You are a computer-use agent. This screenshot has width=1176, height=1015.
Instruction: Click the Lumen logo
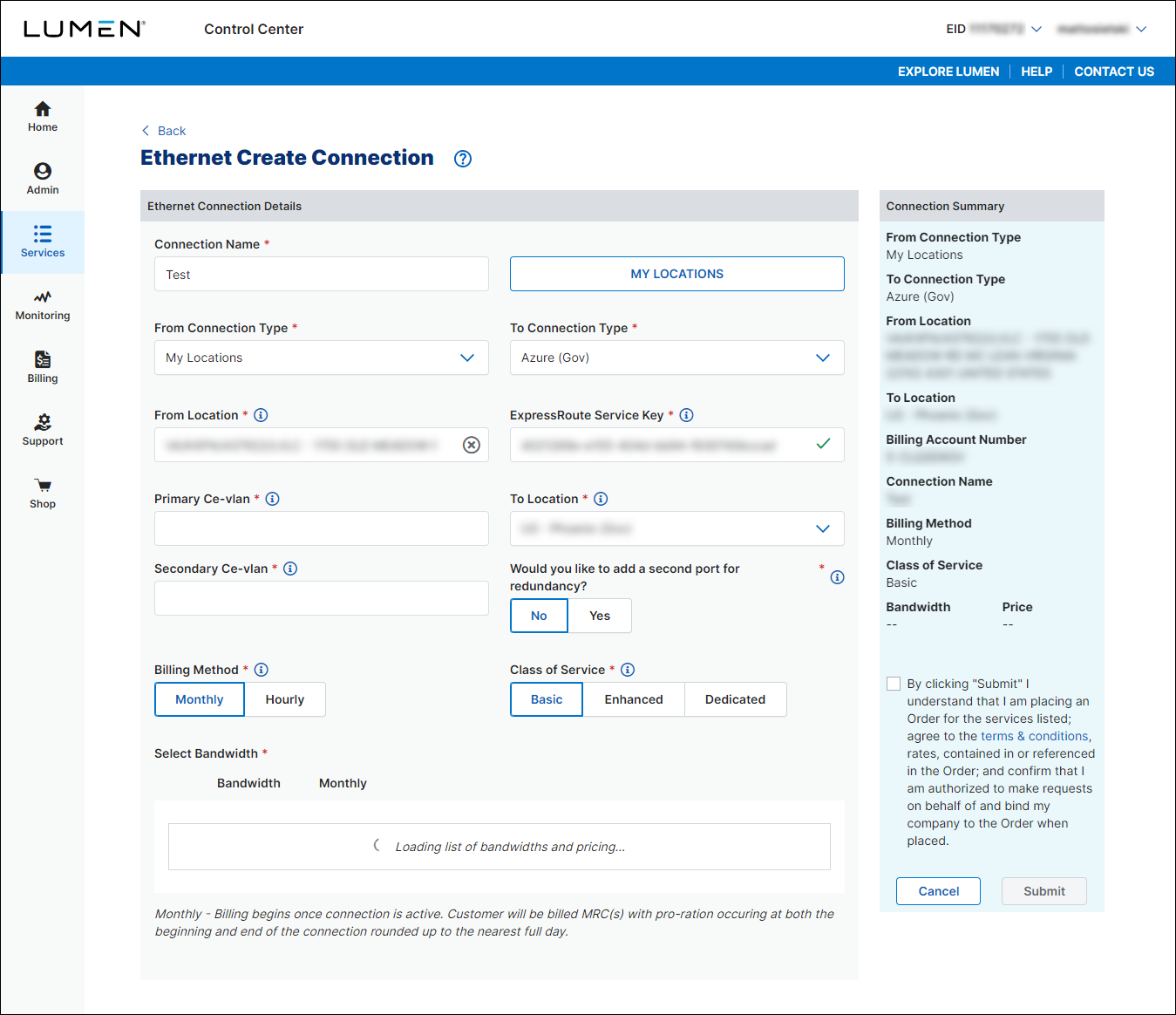84,29
